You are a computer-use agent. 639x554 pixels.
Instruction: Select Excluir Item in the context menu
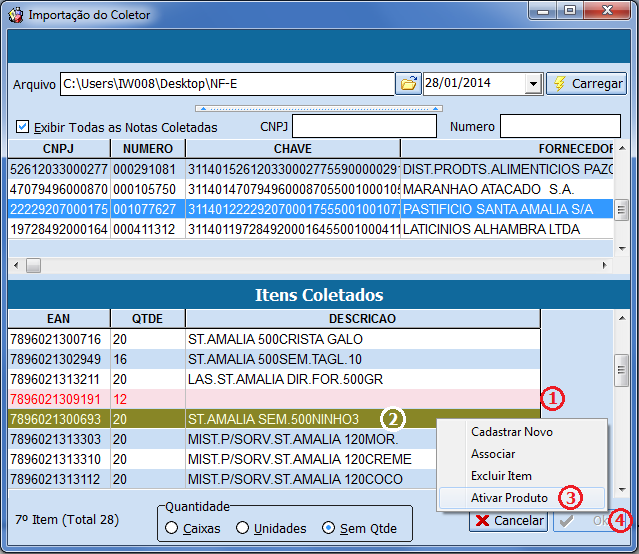(x=501, y=476)
